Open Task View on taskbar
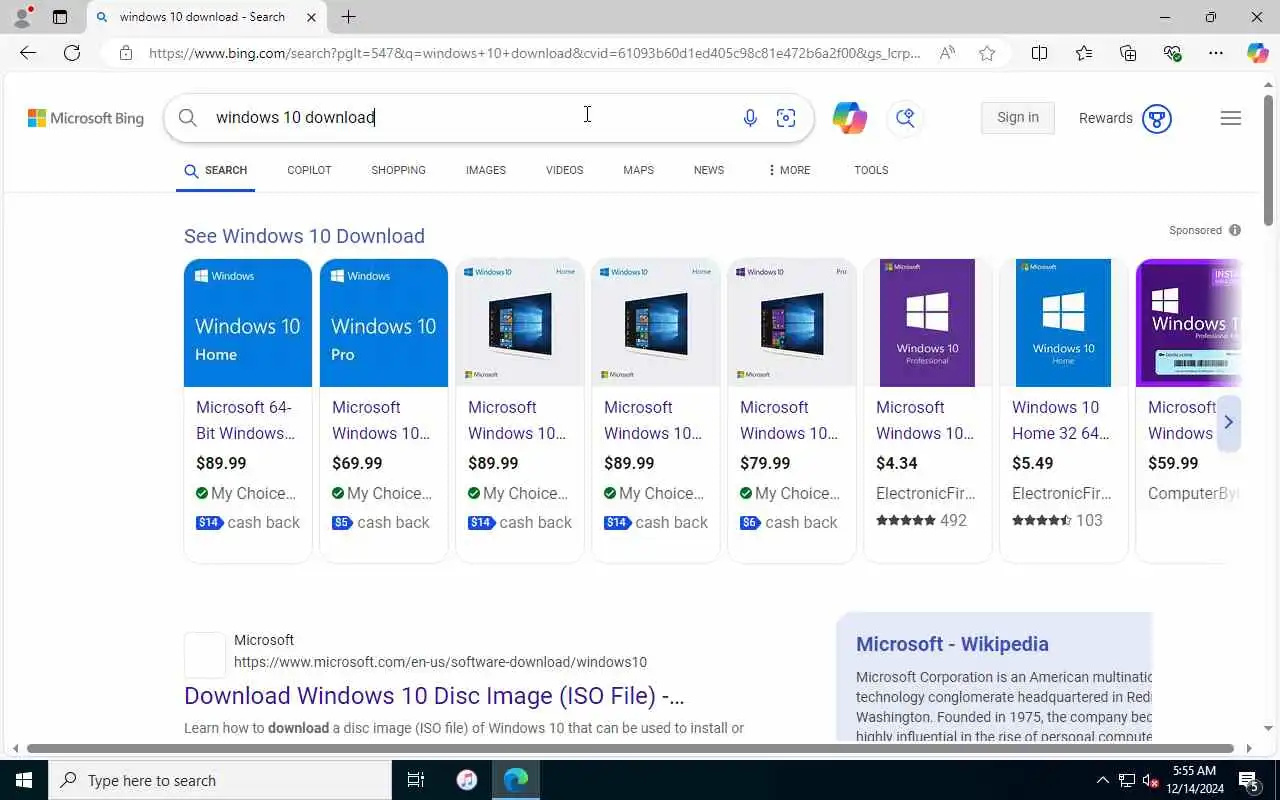Screen dimensions: 1280x800 [416, 780]
